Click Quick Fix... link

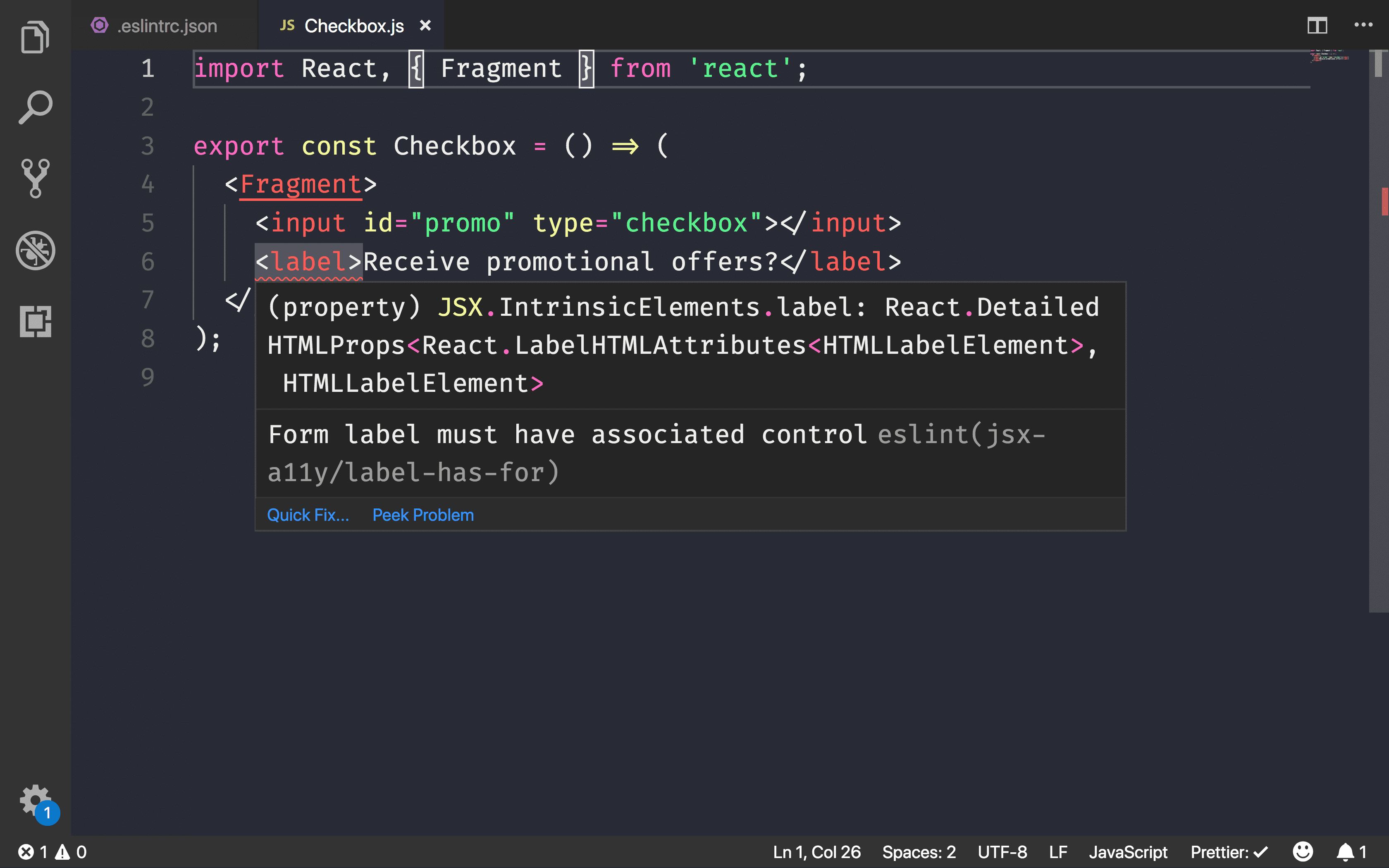click(x=307, y=514)
